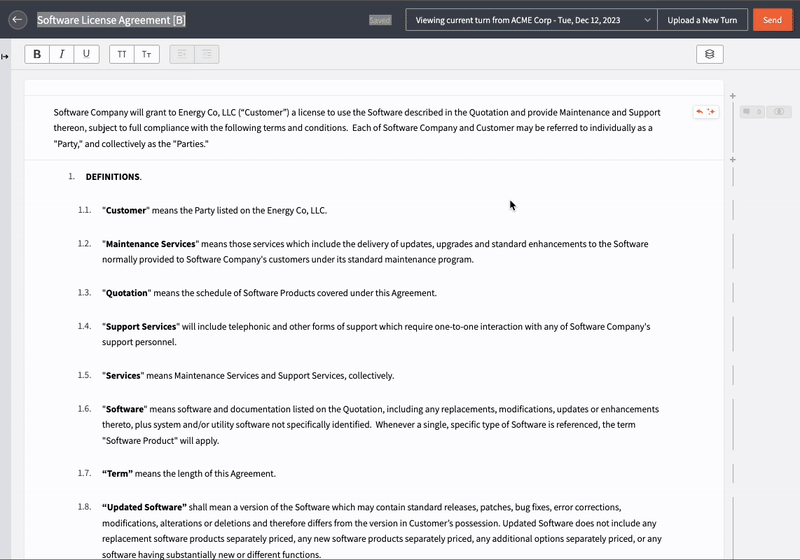Open the turn version dropdown
The height and width of the screenshot is (560, 800).
pyautogui.click(x=530, y=20)
